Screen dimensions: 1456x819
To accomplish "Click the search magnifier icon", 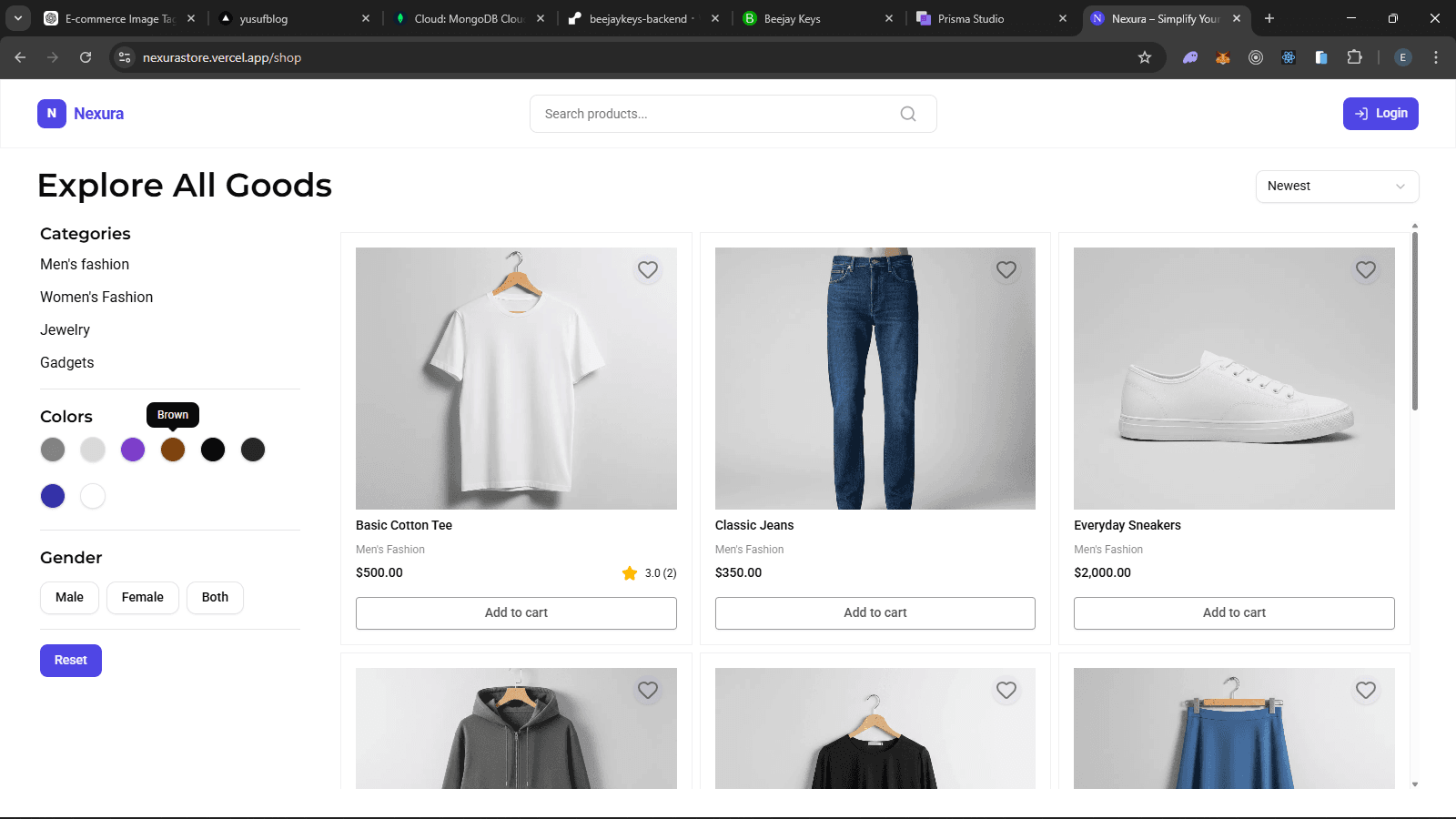I will pyautogui.click(x=908, y=114).
